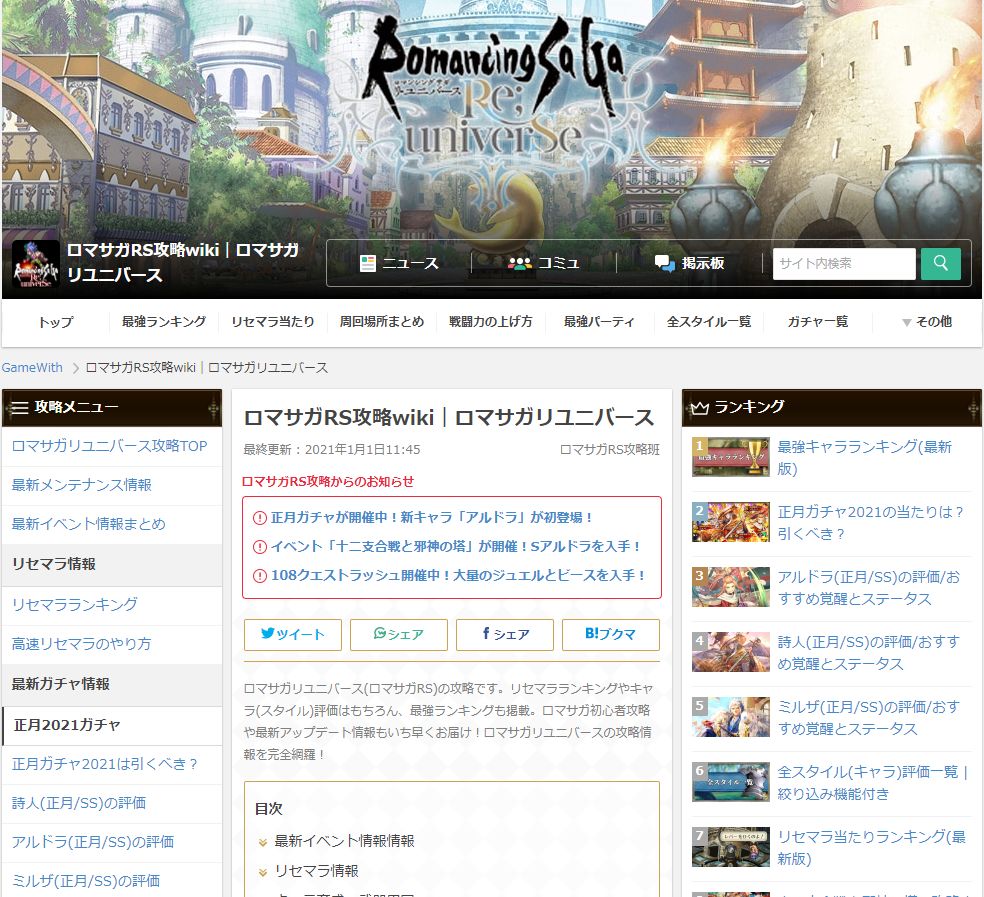This screenshot has width=984, height=897.
Task: Open the 掲示板 bulletin board icon link
Action: (689, 263)
